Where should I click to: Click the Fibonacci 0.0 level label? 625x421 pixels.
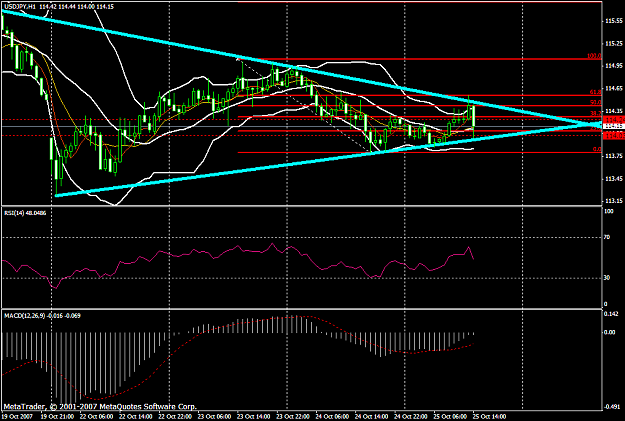coord(597,150)
